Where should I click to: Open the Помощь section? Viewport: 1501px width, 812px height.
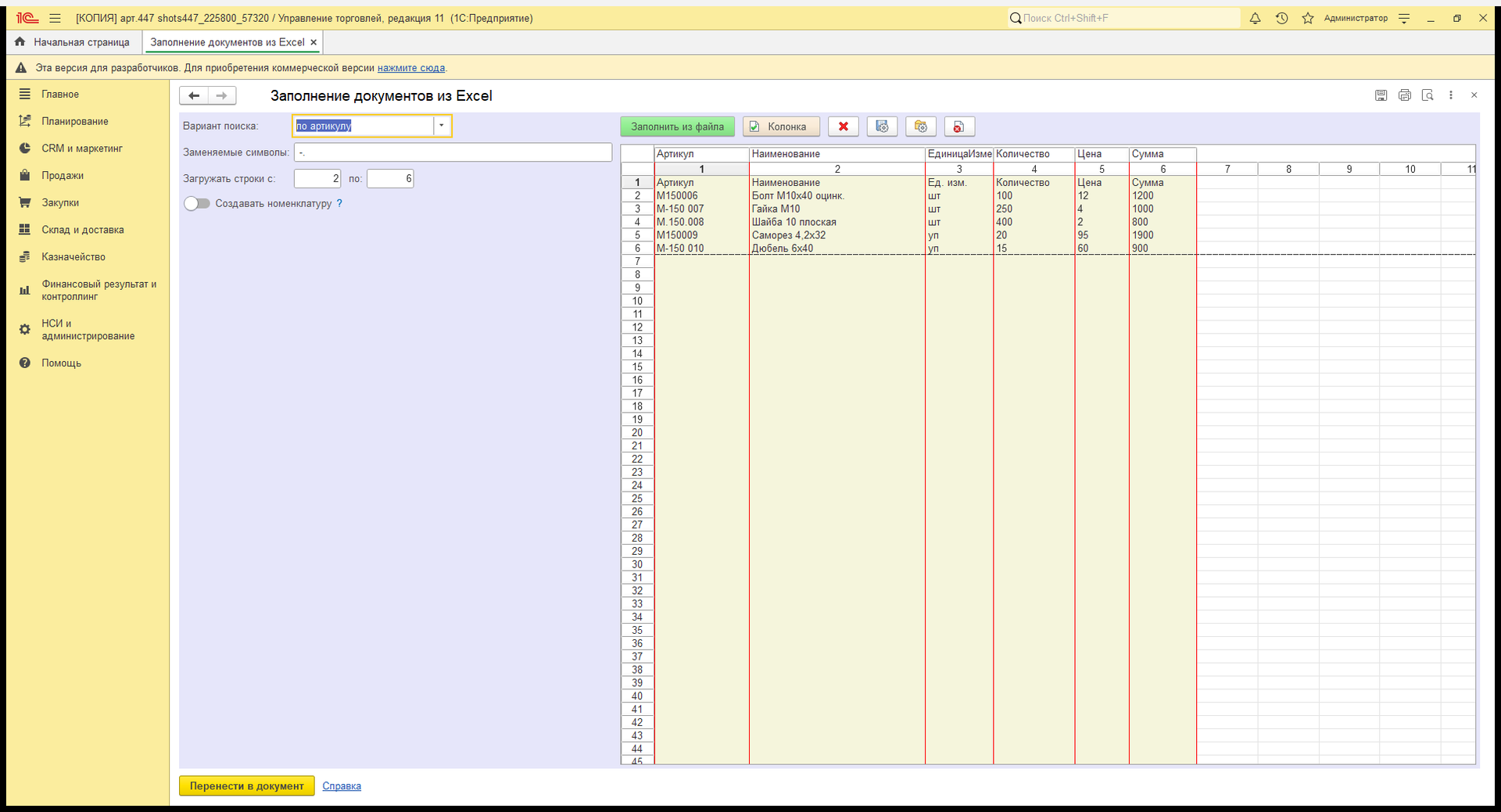[61, 363]
